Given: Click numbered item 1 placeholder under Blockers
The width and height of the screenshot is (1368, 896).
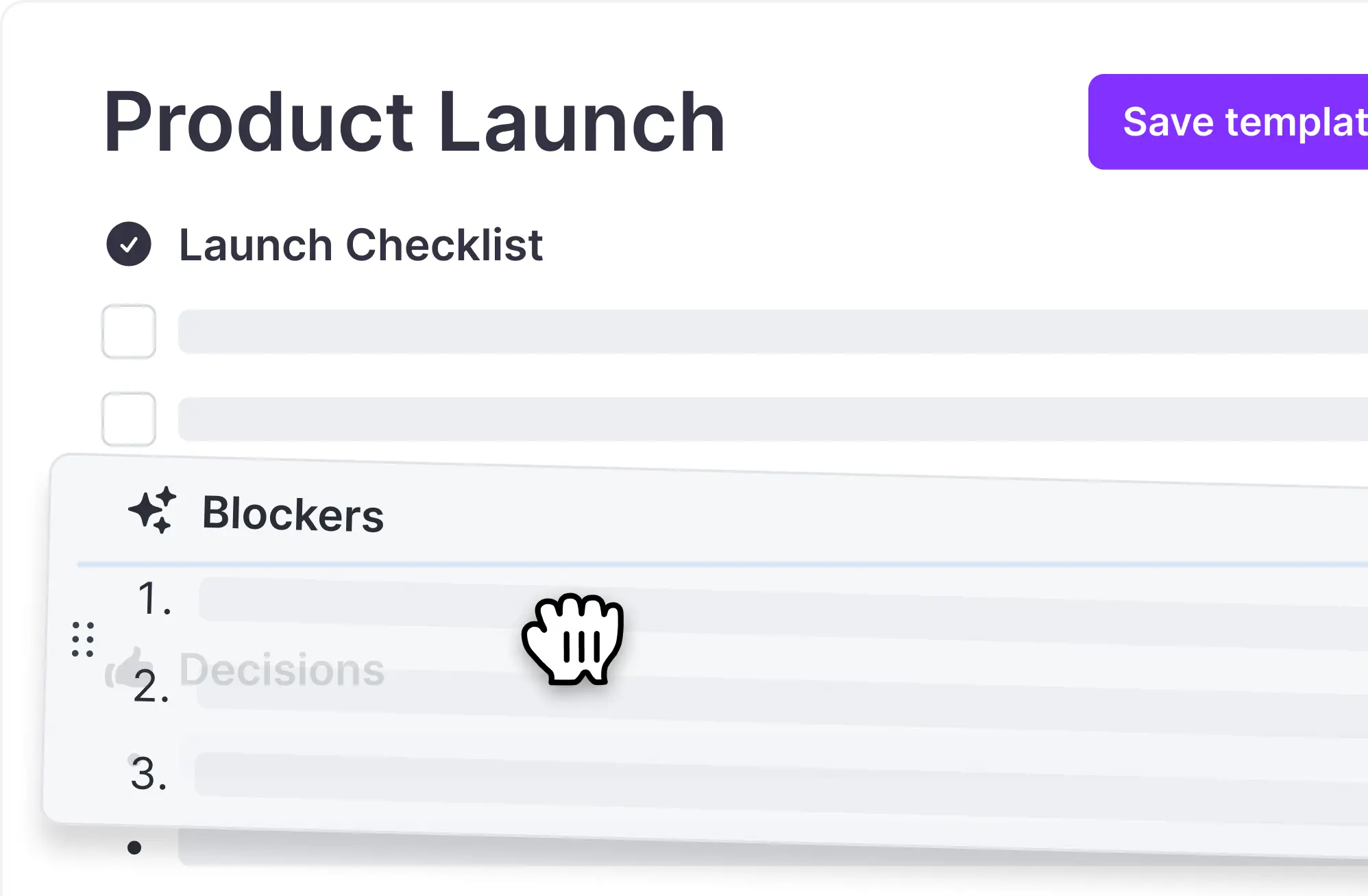Looking at the screenshot, I should pos(783,607).
